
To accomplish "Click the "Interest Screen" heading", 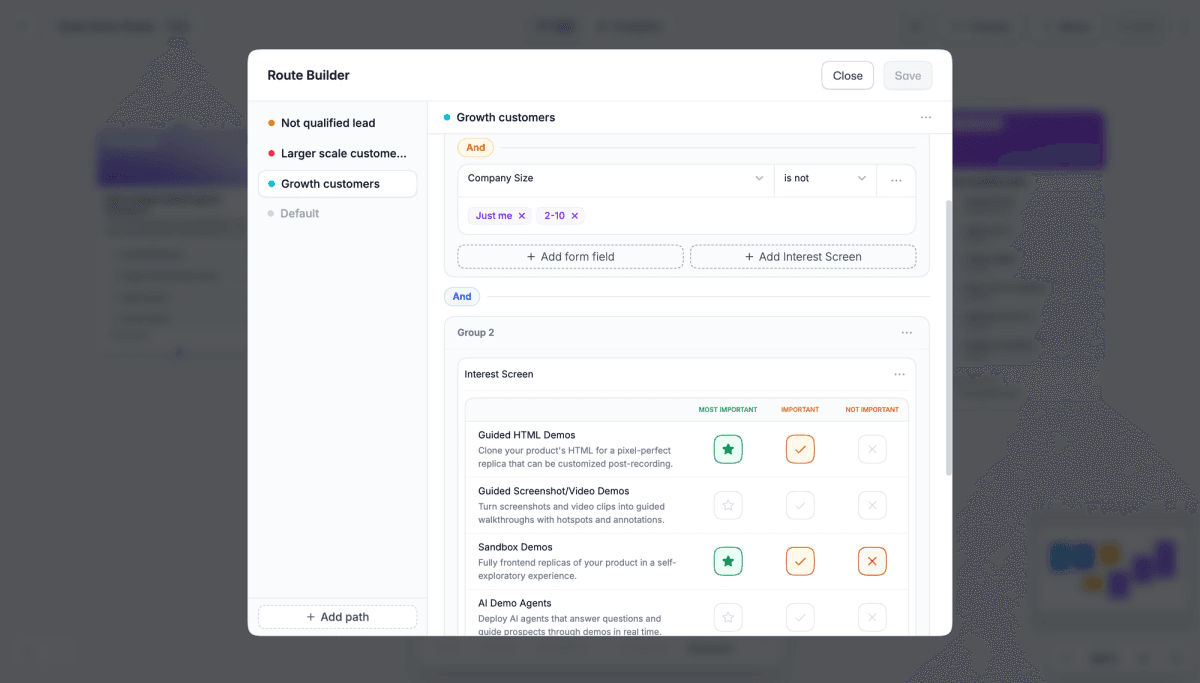I will (x=499, y=374).
